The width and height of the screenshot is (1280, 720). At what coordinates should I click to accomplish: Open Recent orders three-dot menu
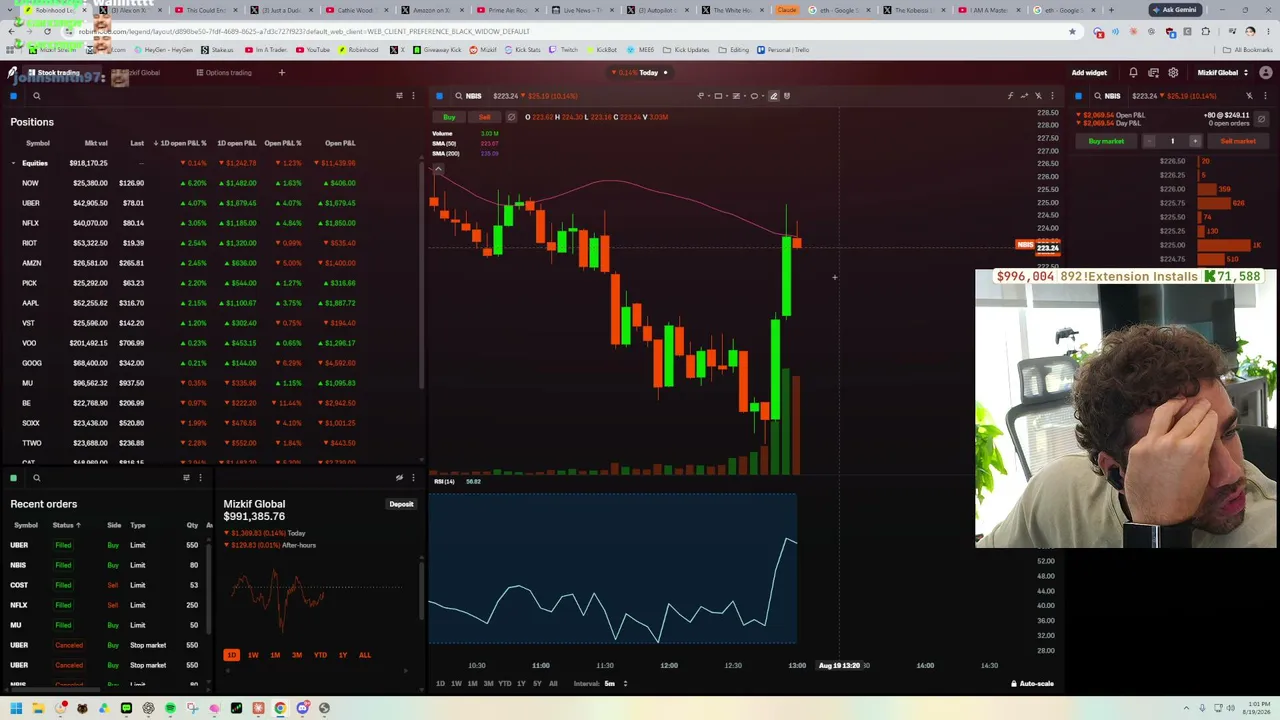click(200, 478)
